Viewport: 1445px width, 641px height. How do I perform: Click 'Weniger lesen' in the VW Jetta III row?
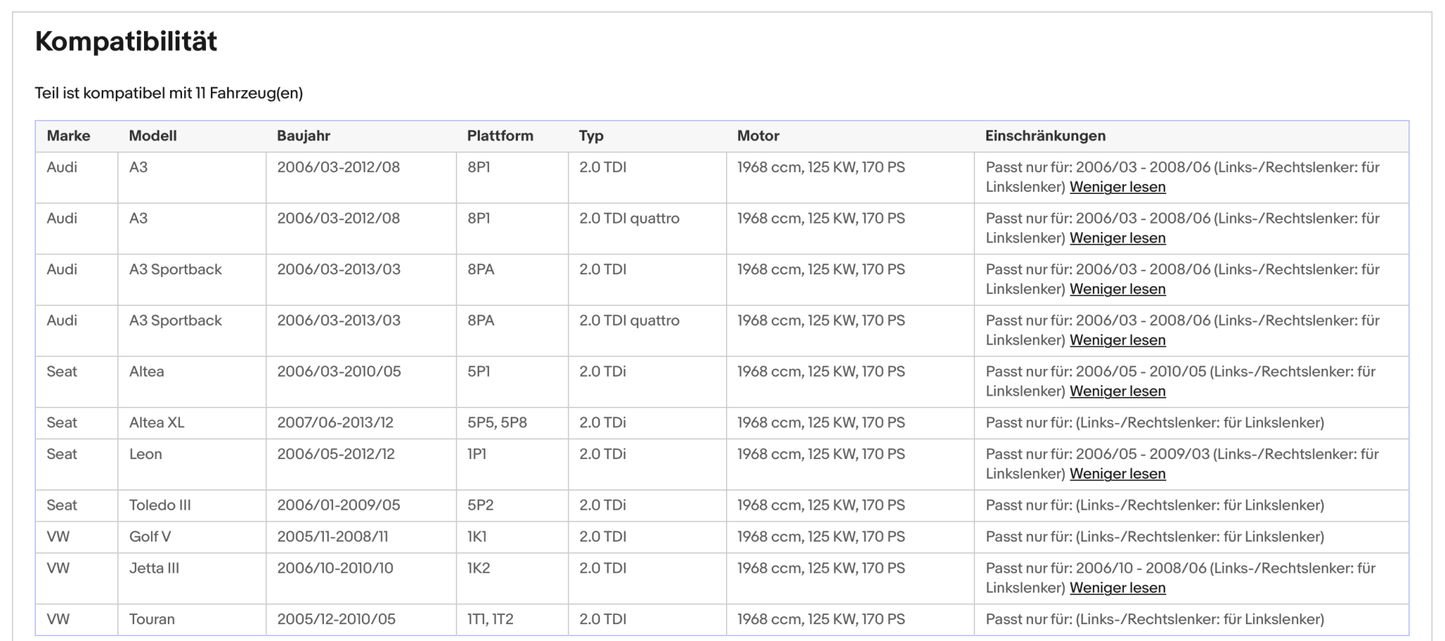click(x=1117, y=588)
